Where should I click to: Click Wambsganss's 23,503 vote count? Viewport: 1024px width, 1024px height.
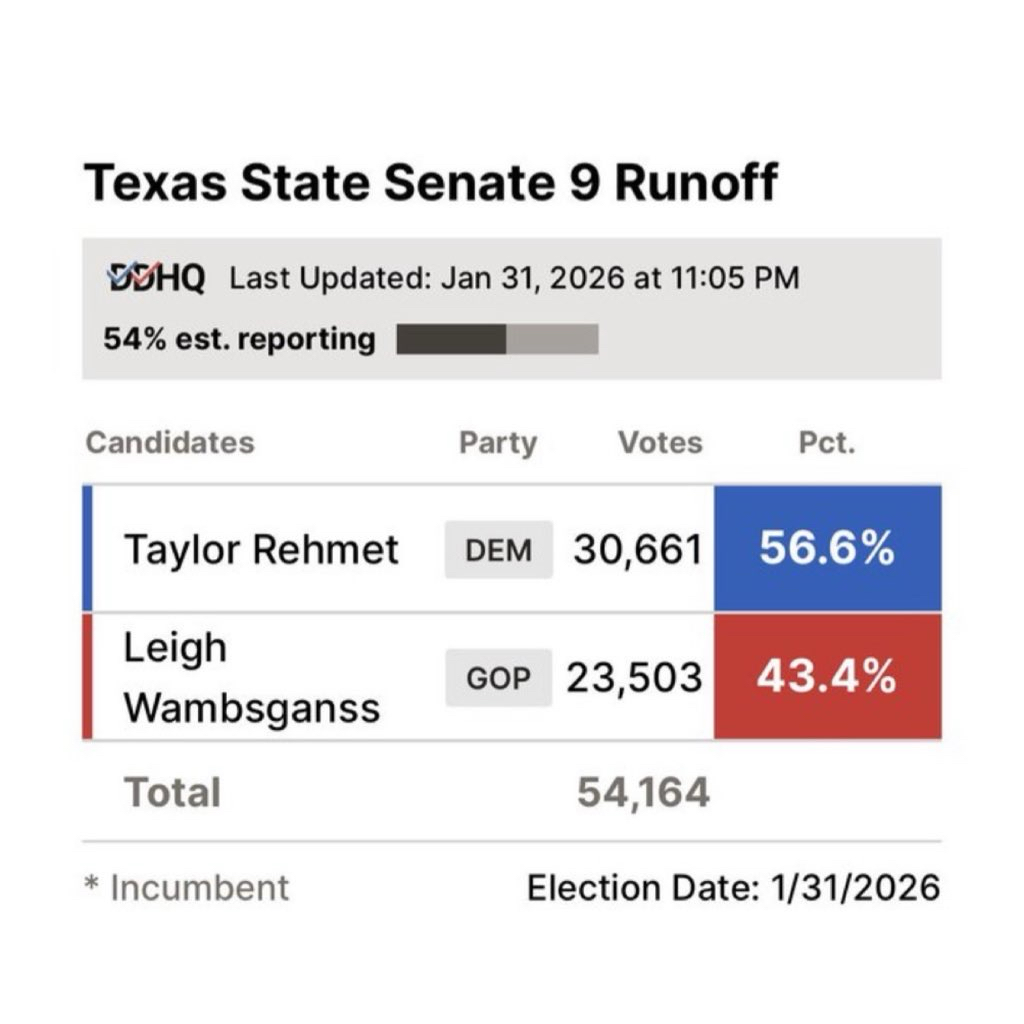(634, 678)
